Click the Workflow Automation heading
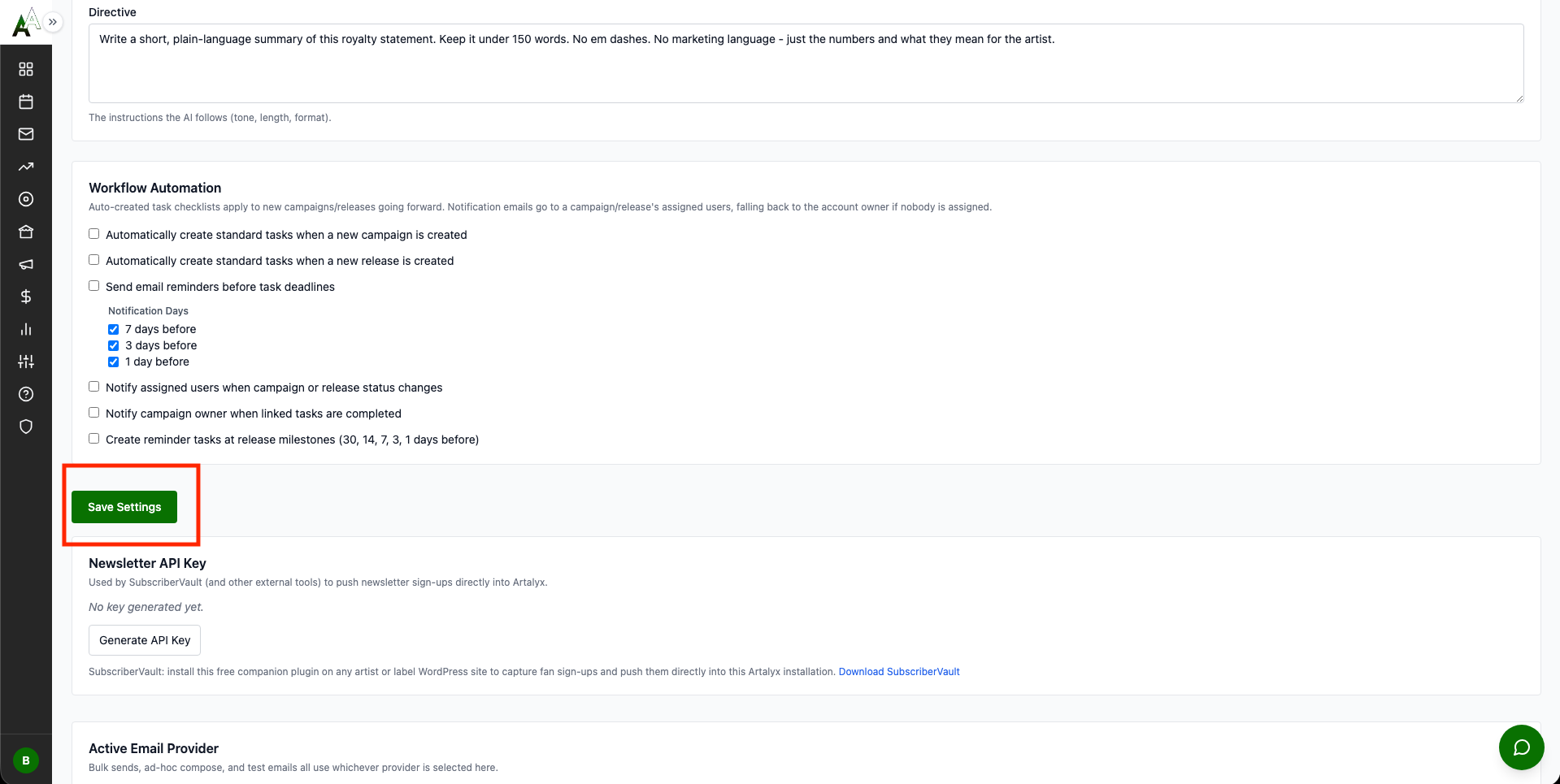Viewport: 1560px width, 784px height. coord(154,188)
